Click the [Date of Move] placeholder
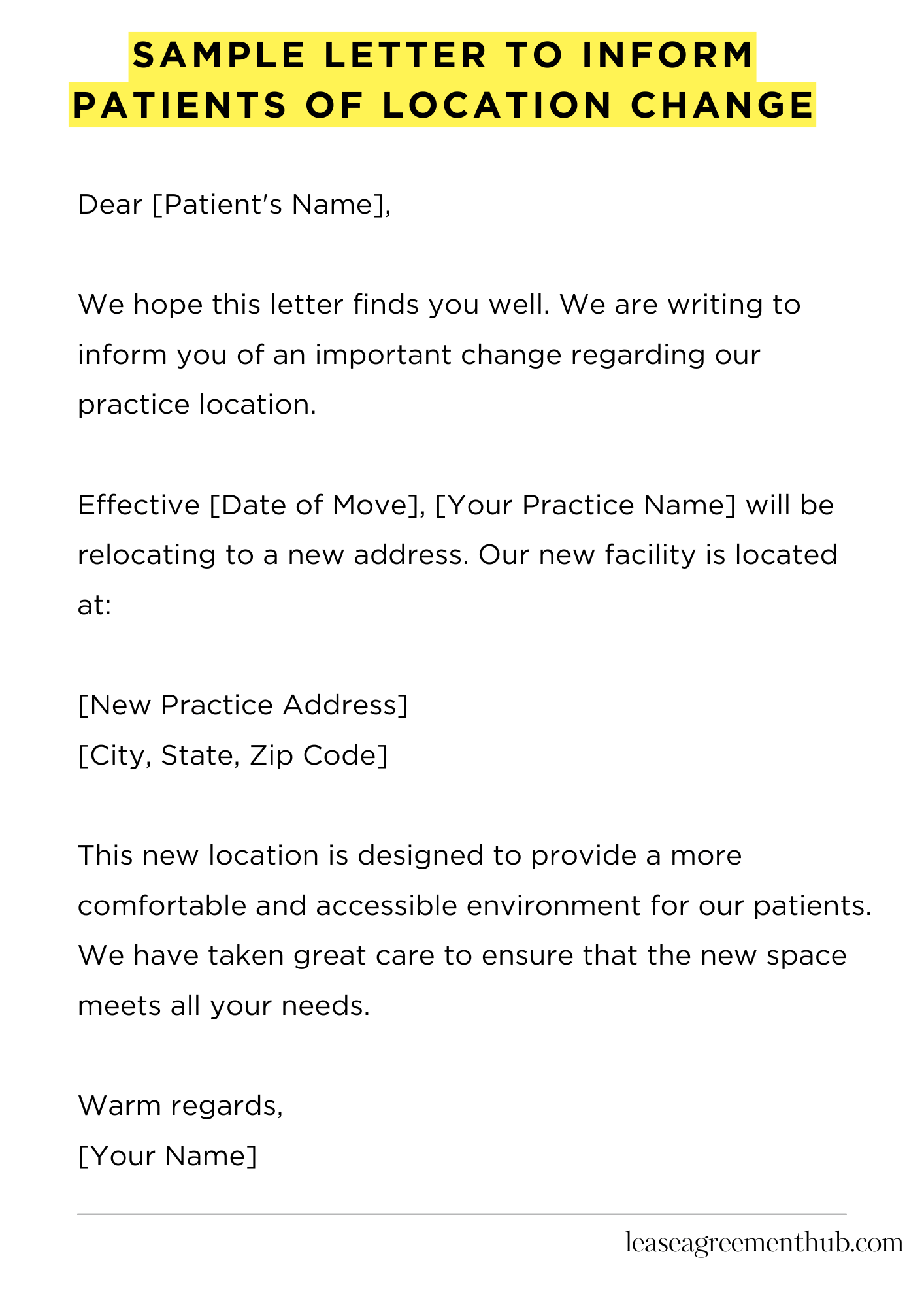 point(313,505)
